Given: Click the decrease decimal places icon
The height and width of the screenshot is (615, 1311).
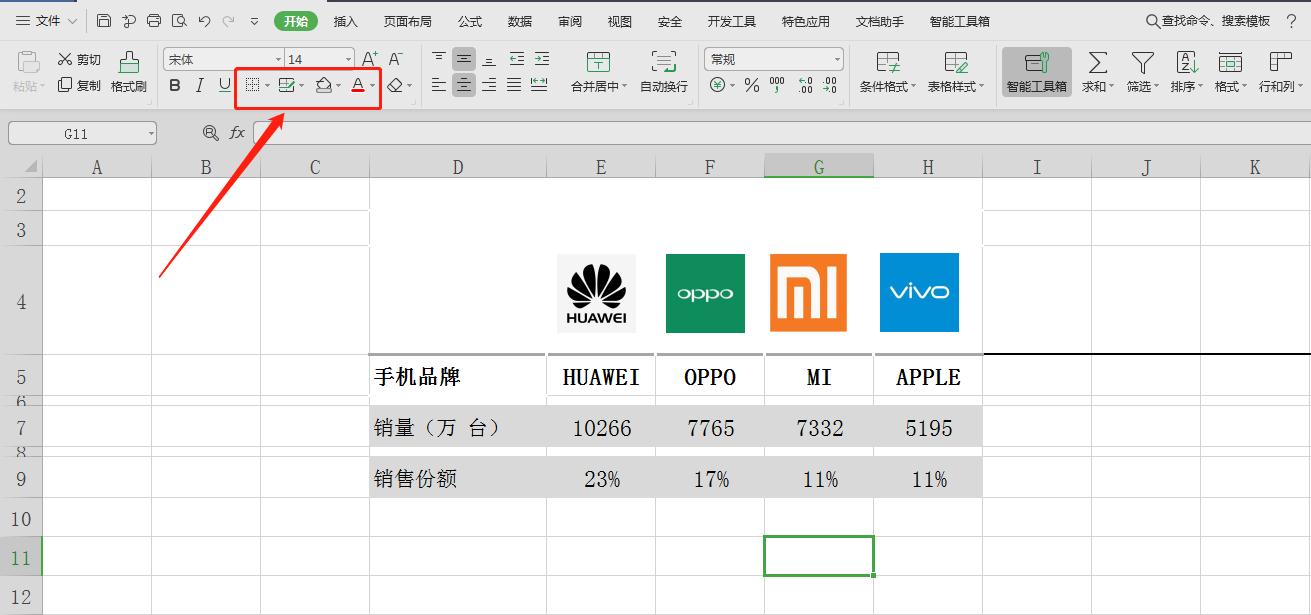Looking at the screenshot, I should (x=830, y=86).
